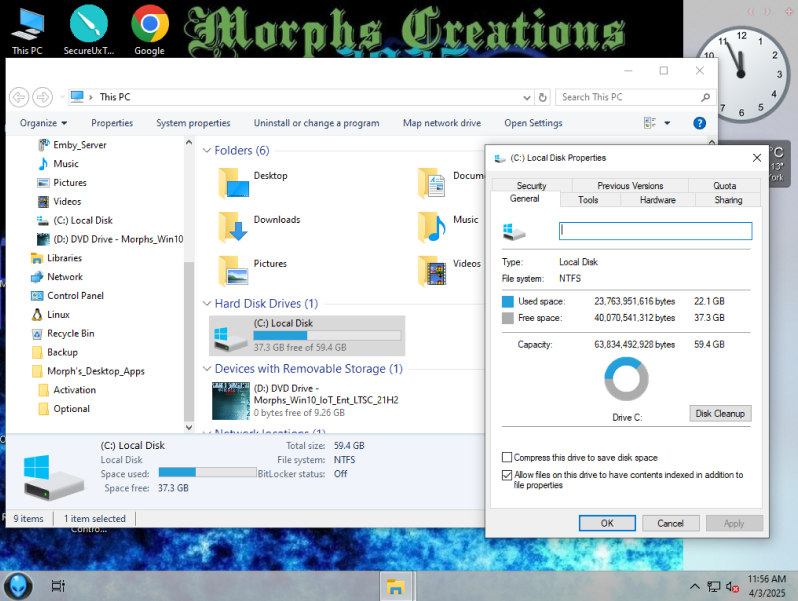Select the D: DVD Drive thumbnail
The image size is (798, 601).
pyautogui.click(x=231, y=401)
